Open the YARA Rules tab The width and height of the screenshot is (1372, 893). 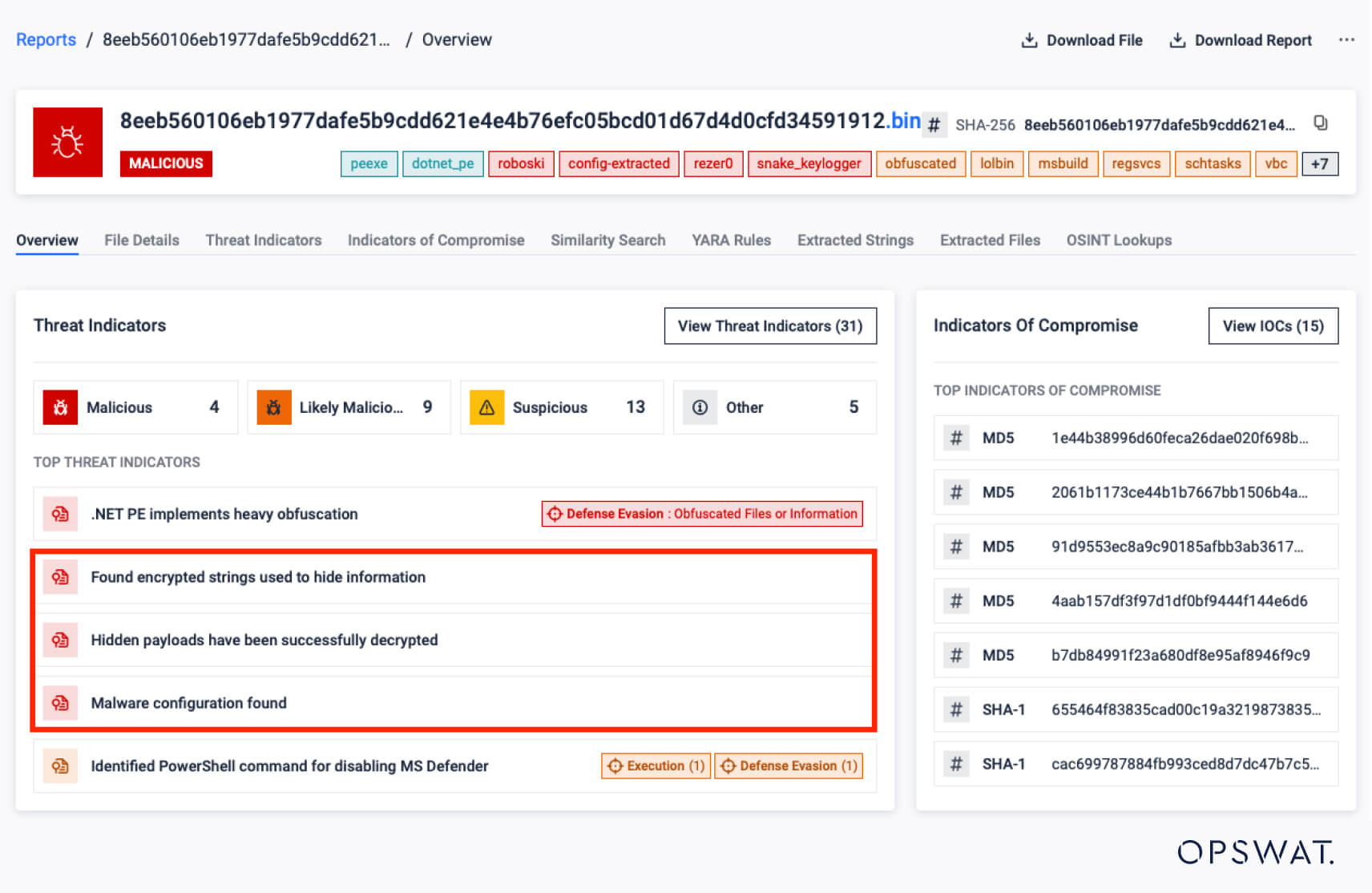tap(731, 240)
